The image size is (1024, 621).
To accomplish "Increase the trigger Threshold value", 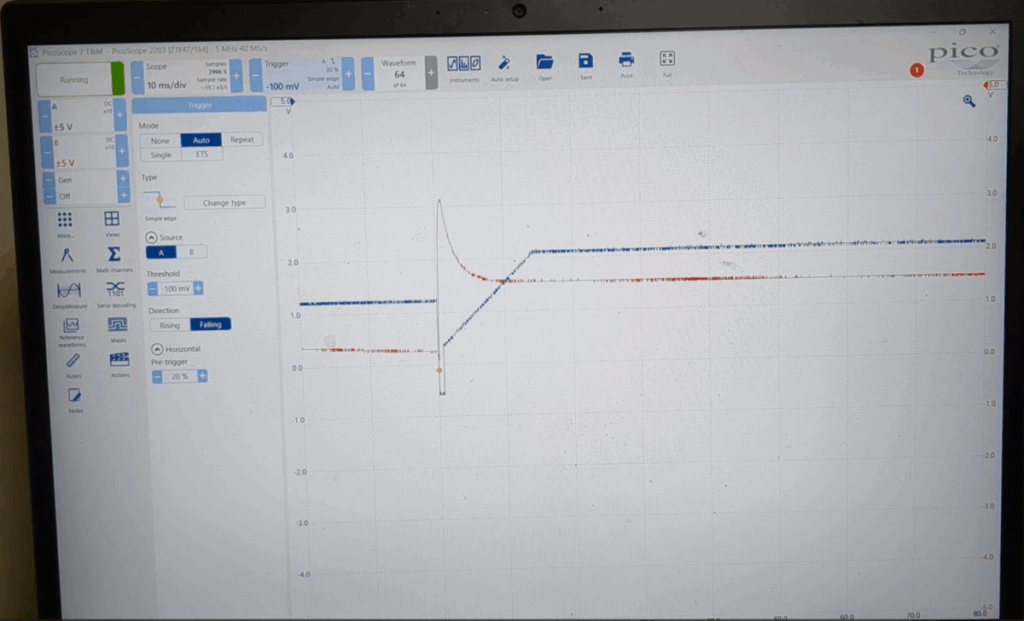I will tap(198, 288).
